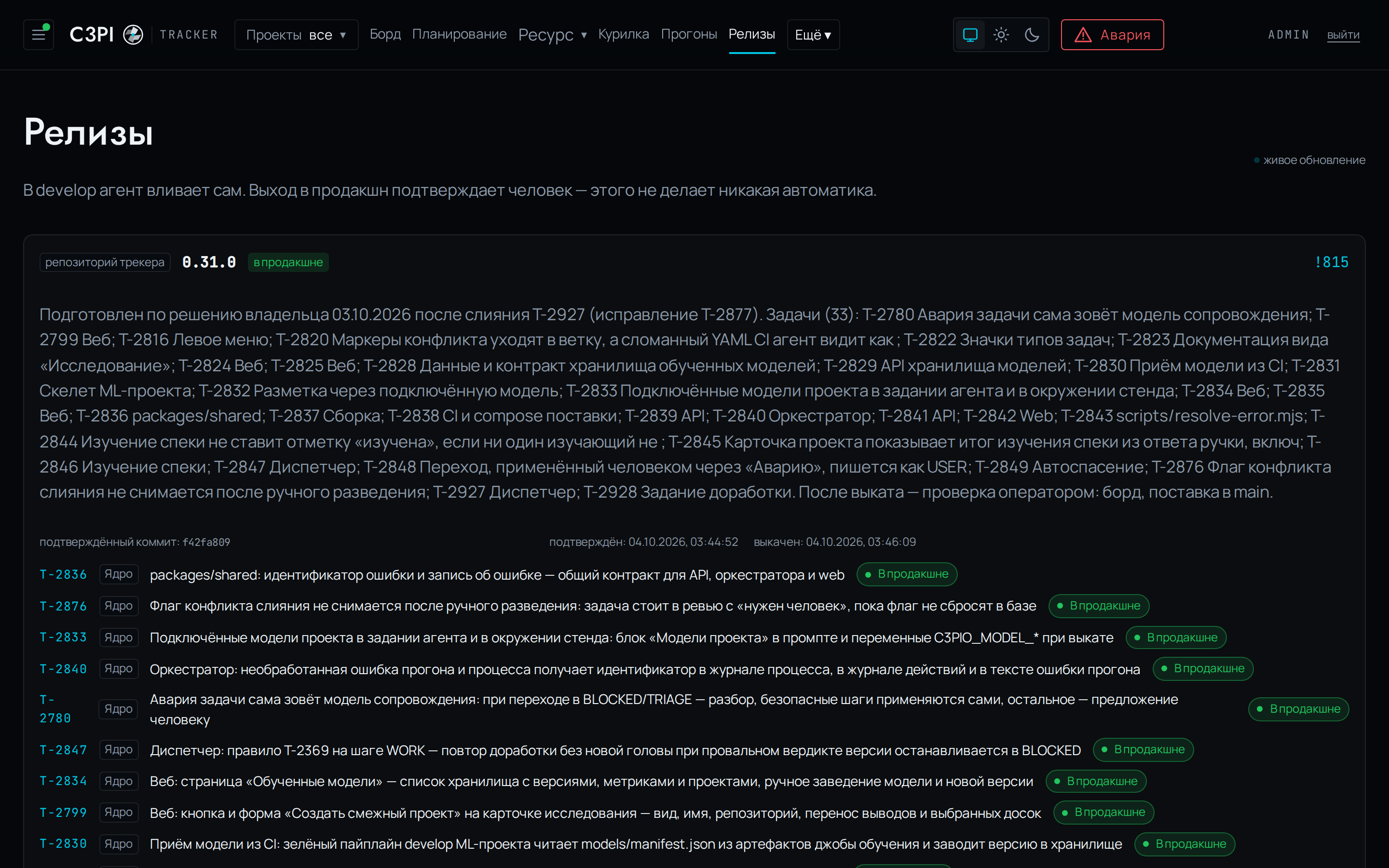Open the hamburger side menu
Screen dimensions: 1389x868
pyautogui.click(x=39, y=34)
